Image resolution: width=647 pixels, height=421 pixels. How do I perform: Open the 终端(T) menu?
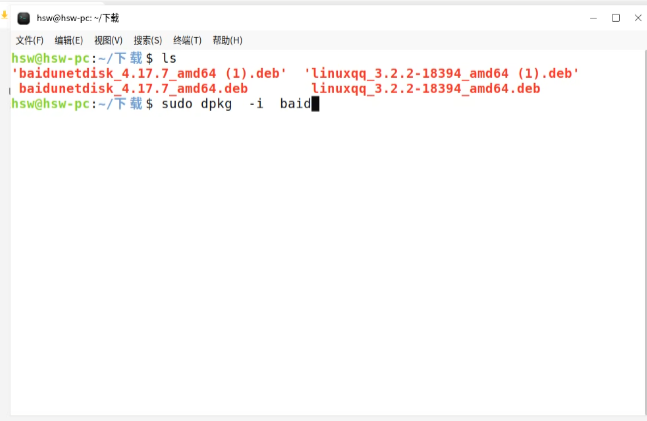(x=187, y=40)
